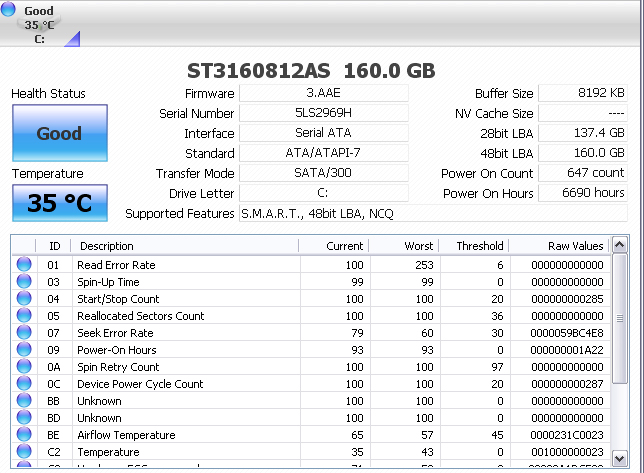Click the ID column header

tap(54, 246)
